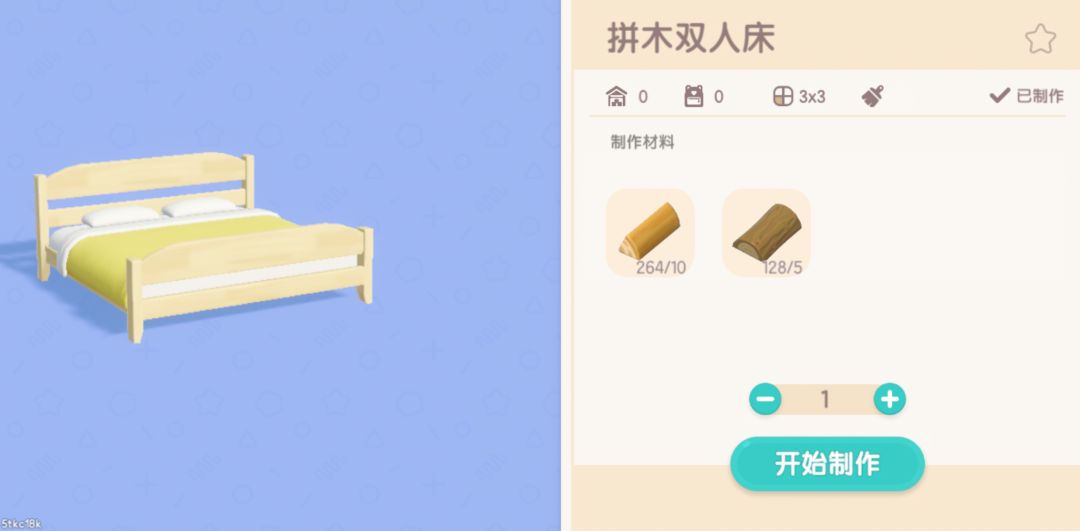Viewport: 1080px width, 531px height.
Task: Click the 128/5 material count
Action: coord(782,268)
